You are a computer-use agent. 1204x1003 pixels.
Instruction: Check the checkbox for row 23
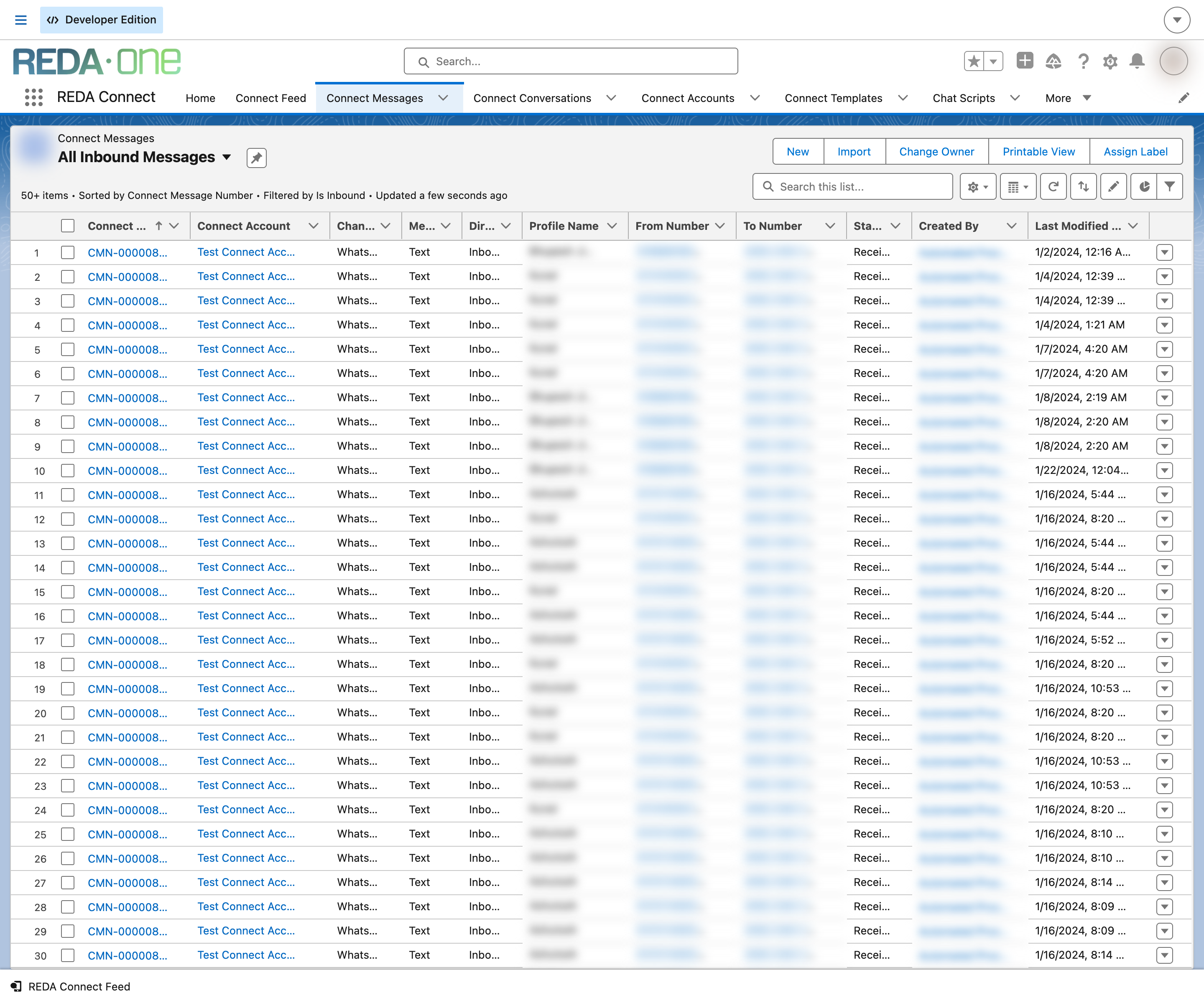coord(68,785)
